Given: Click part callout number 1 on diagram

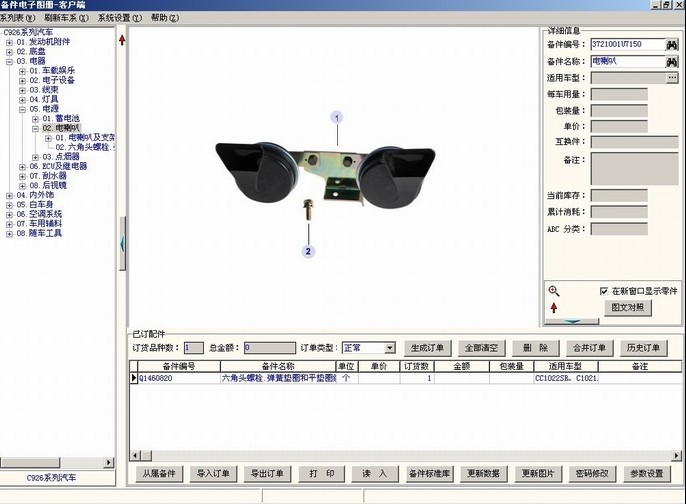Looking at the screenshot, I should (x=337, y=118).
